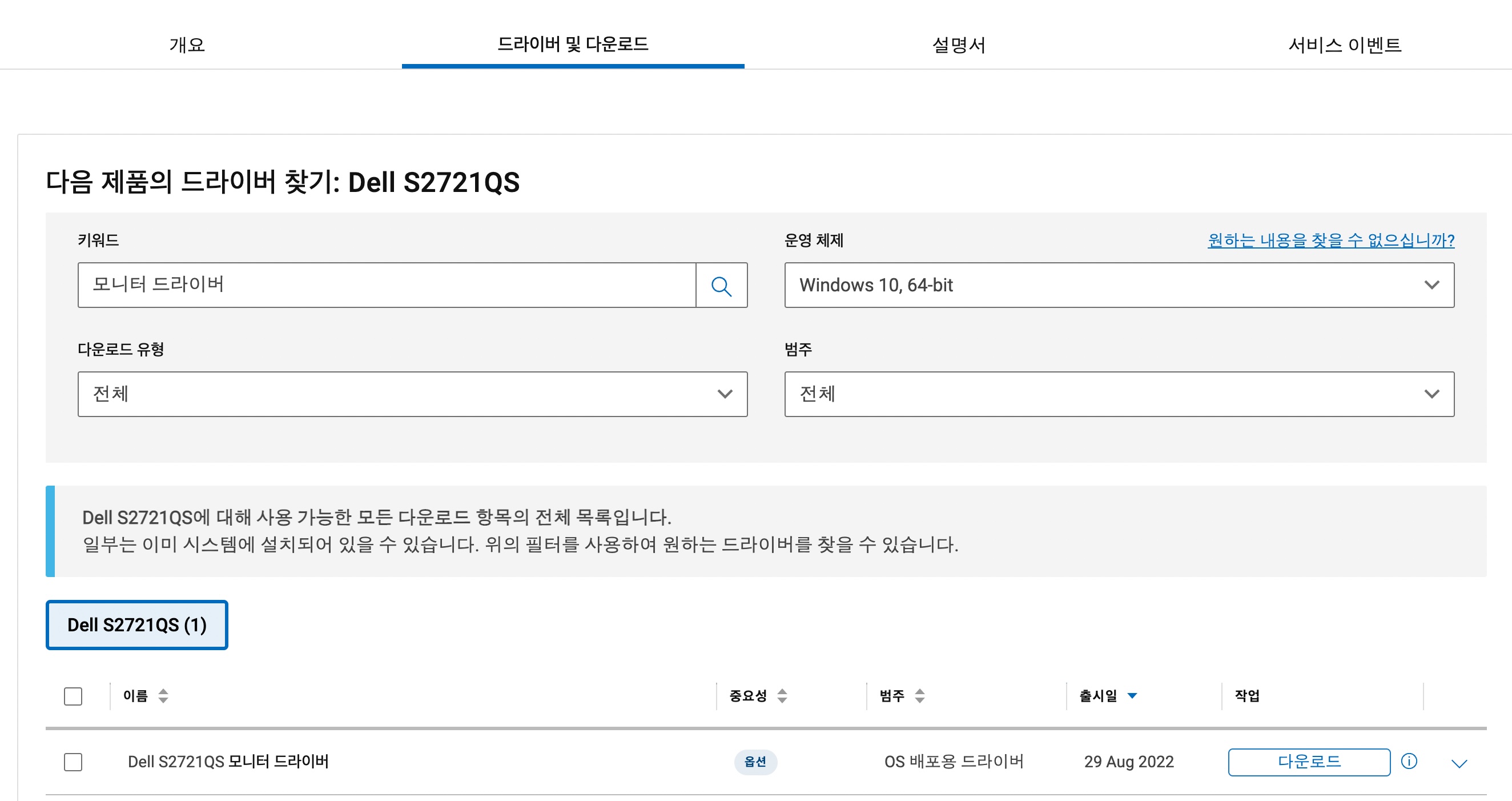Sort by 중요성 column arrows
1512x801 pixels.
coord(782,696)
